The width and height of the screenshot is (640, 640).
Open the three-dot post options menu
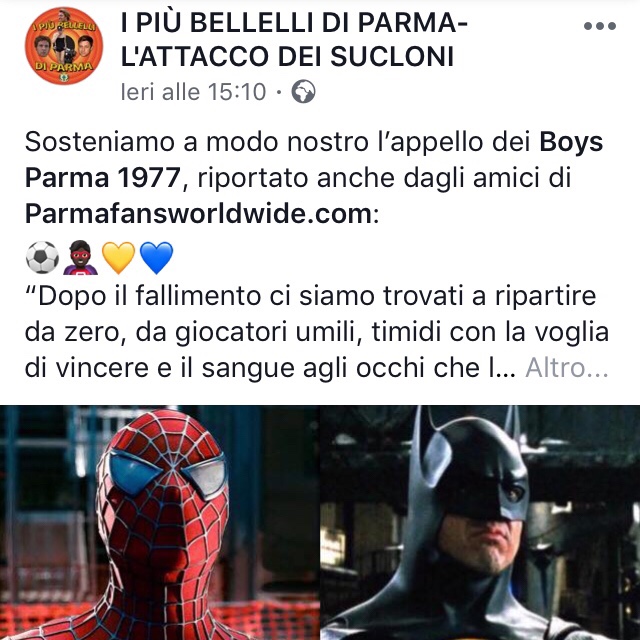[600, 26]
